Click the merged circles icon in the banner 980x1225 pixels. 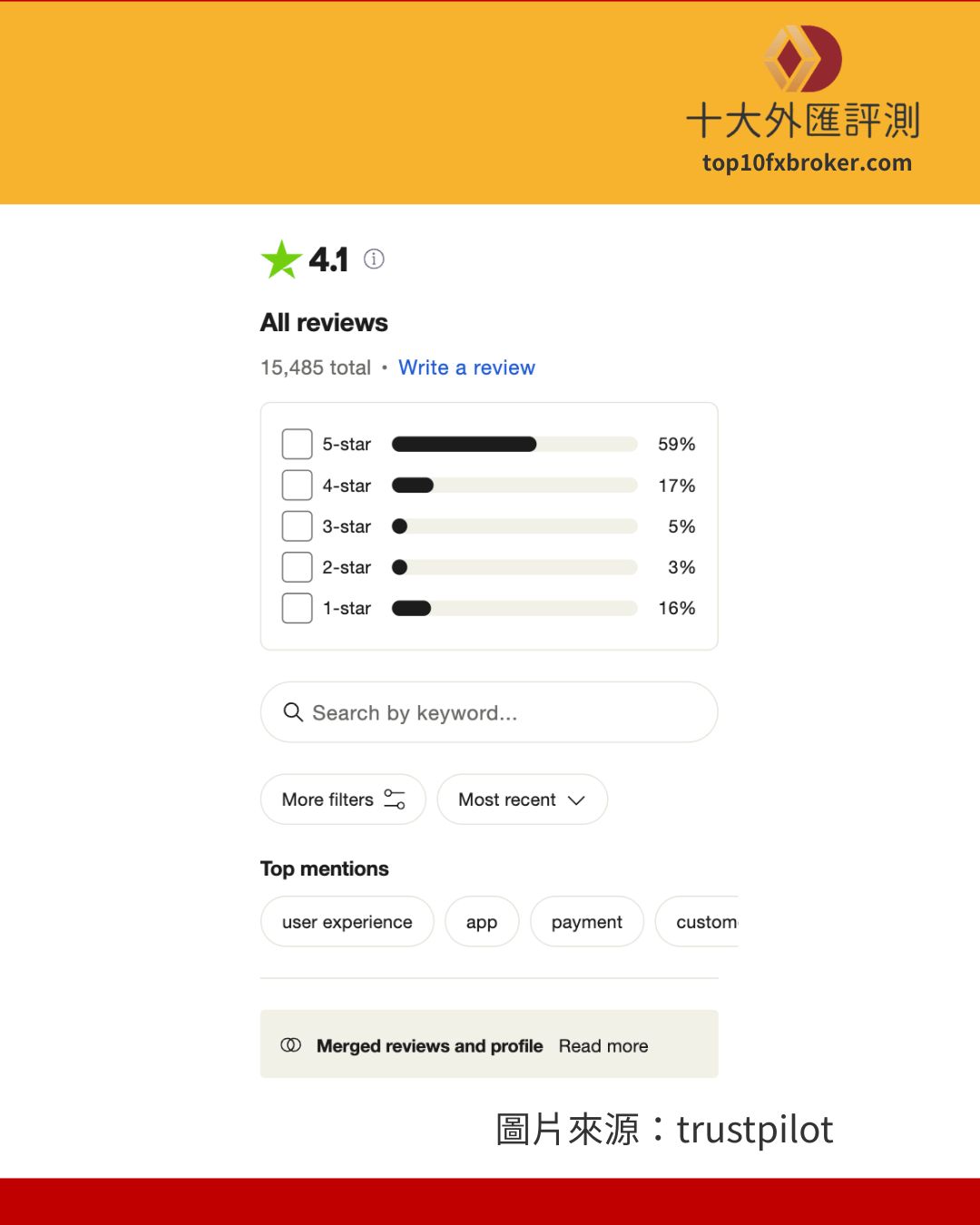290,1045
